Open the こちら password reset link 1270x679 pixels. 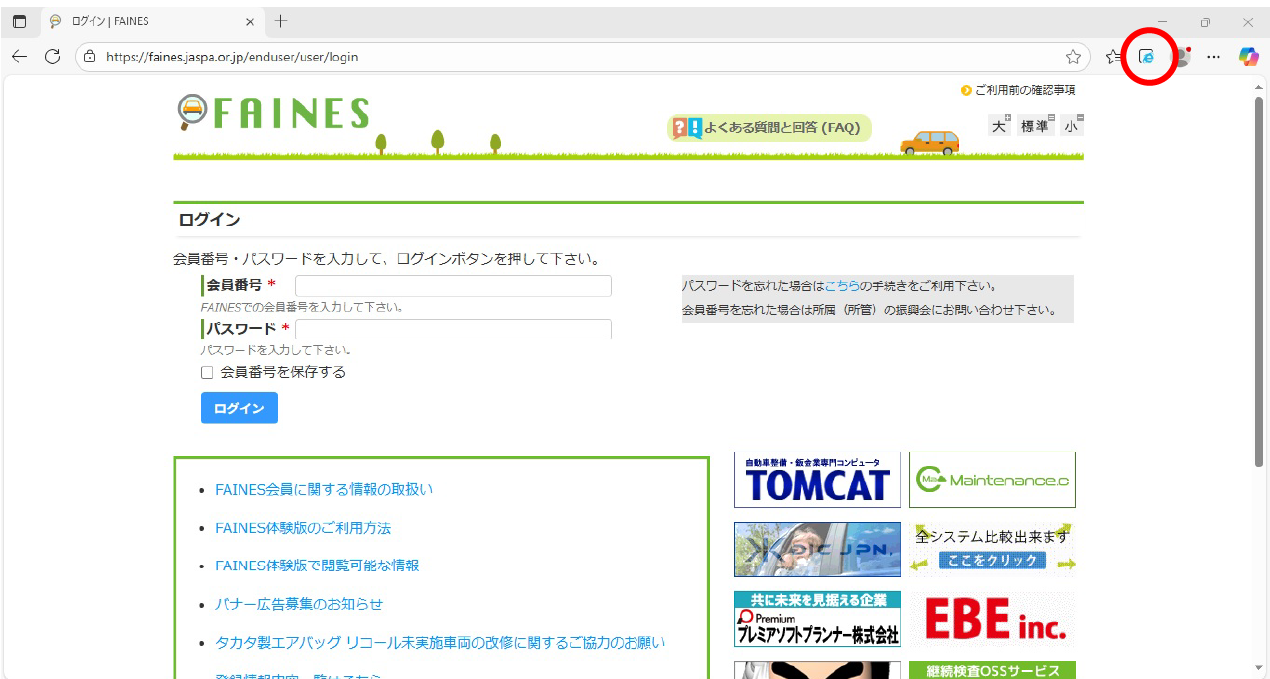(x=845, y=285)
